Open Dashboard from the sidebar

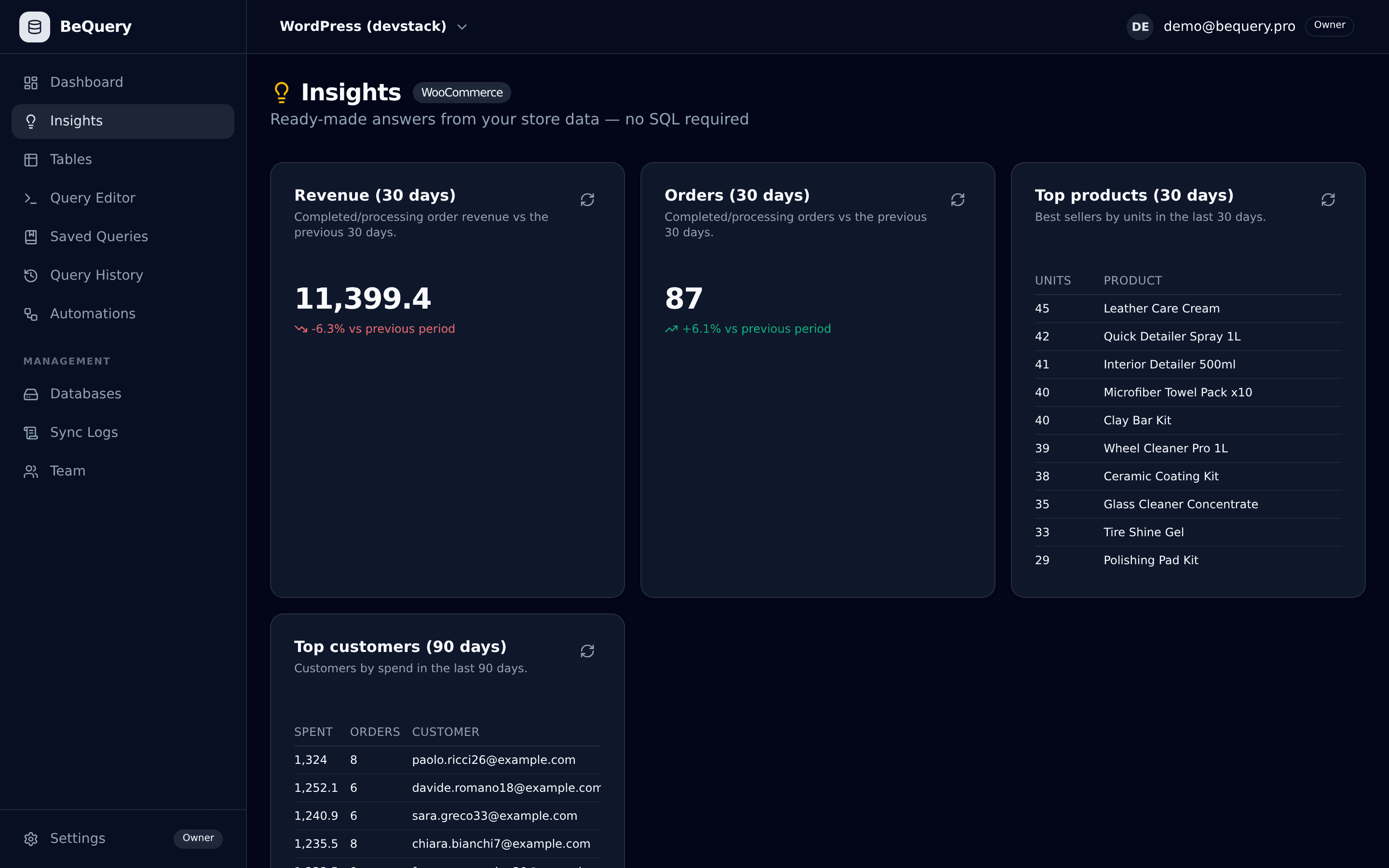tap(123, 82)
